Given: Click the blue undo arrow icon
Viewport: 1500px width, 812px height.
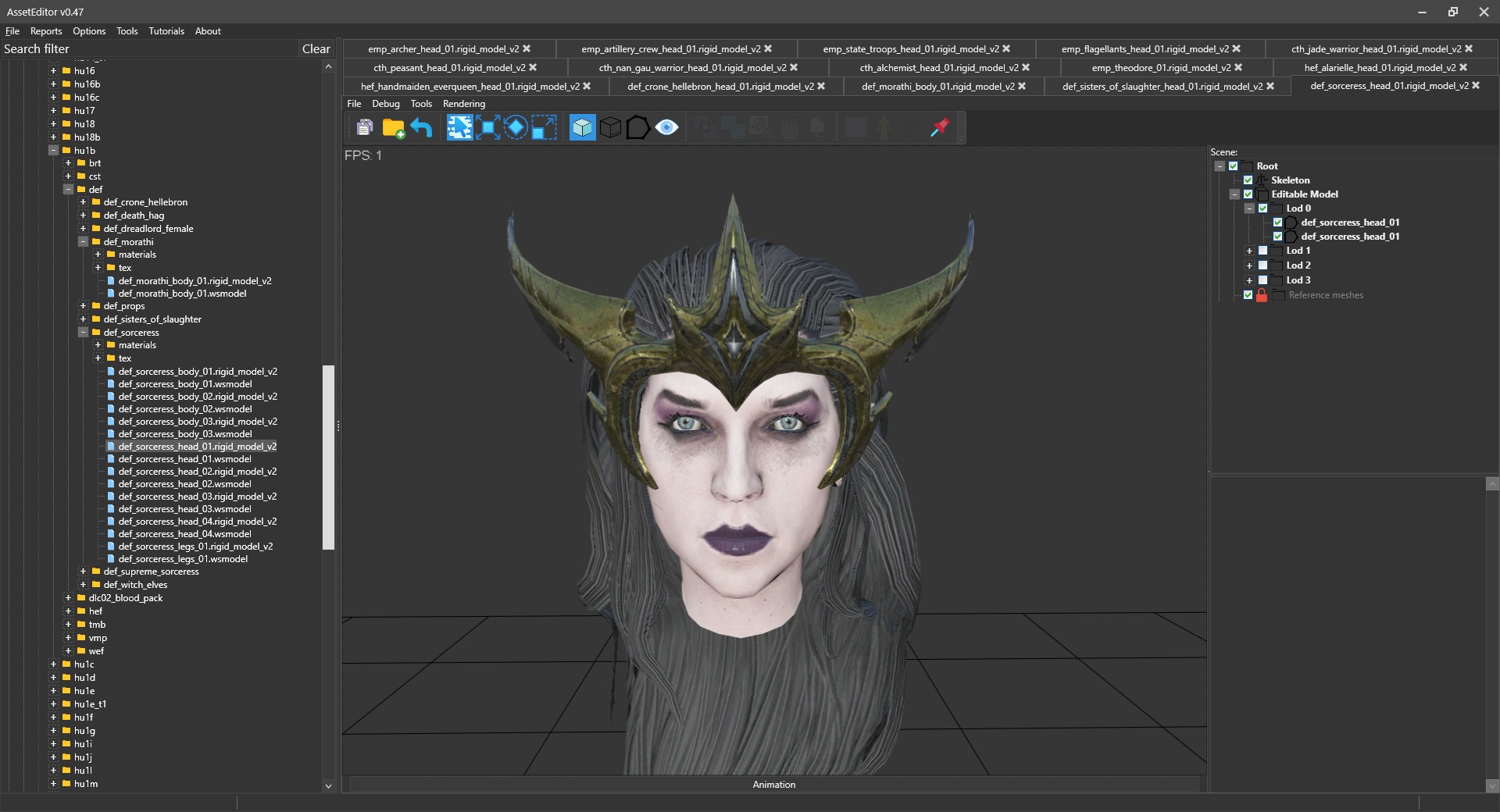Looking at the screenshot, I should pyautogui.click(x=421, y=127).
